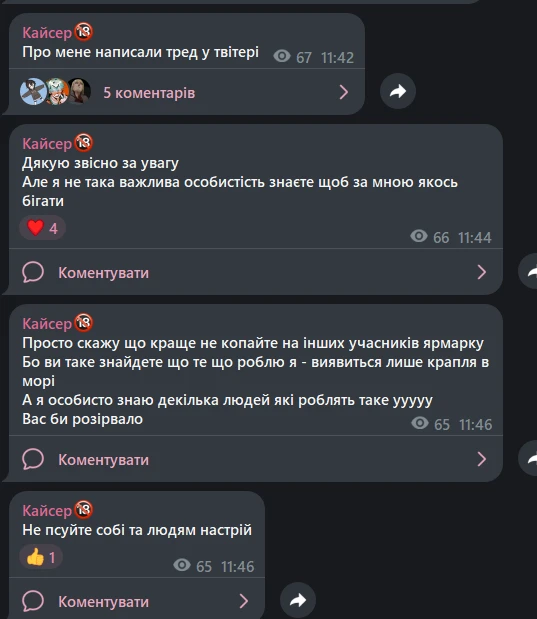Click comment bubble icon under 11:44 post
This screenshot has width=537, height=619.
[x=33, y=272]
